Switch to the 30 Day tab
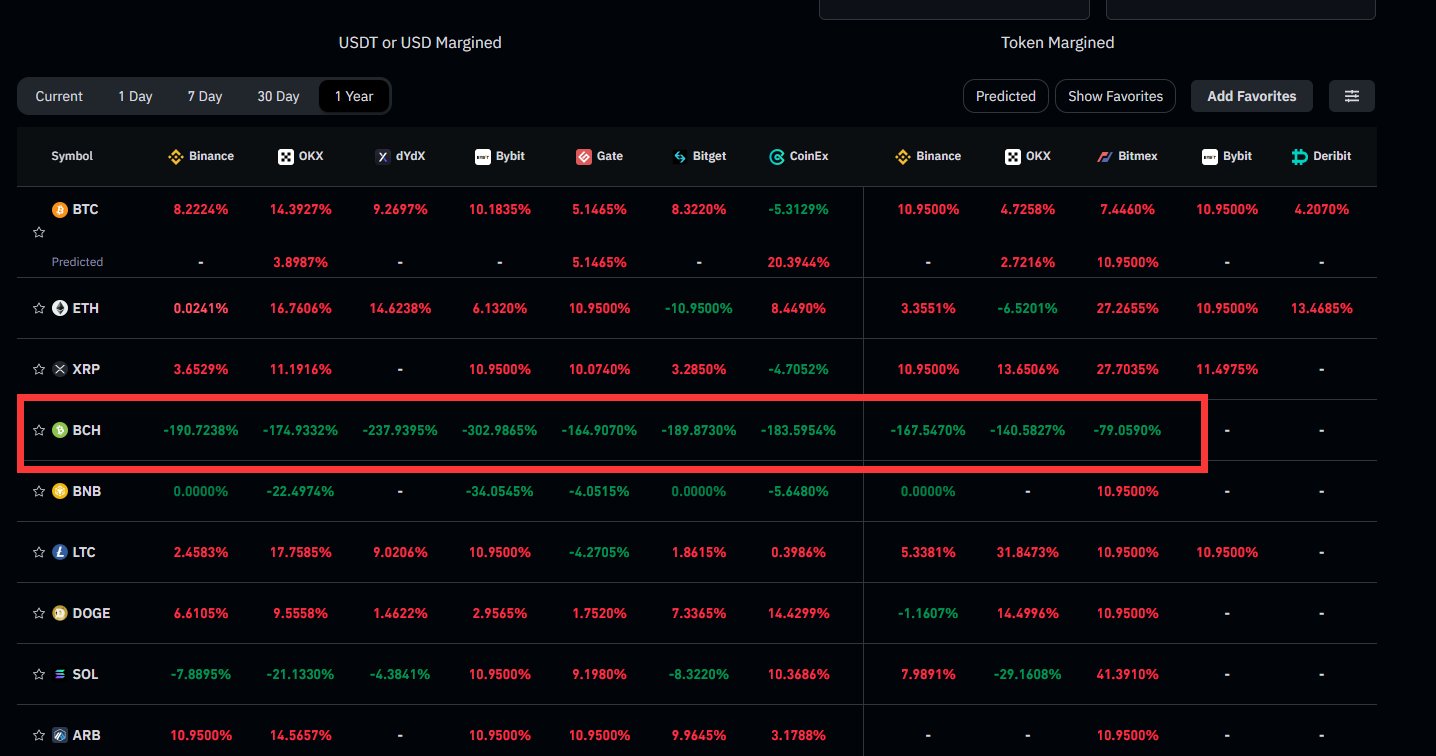This screenshot has width=1436, height=756. point(278,96)
